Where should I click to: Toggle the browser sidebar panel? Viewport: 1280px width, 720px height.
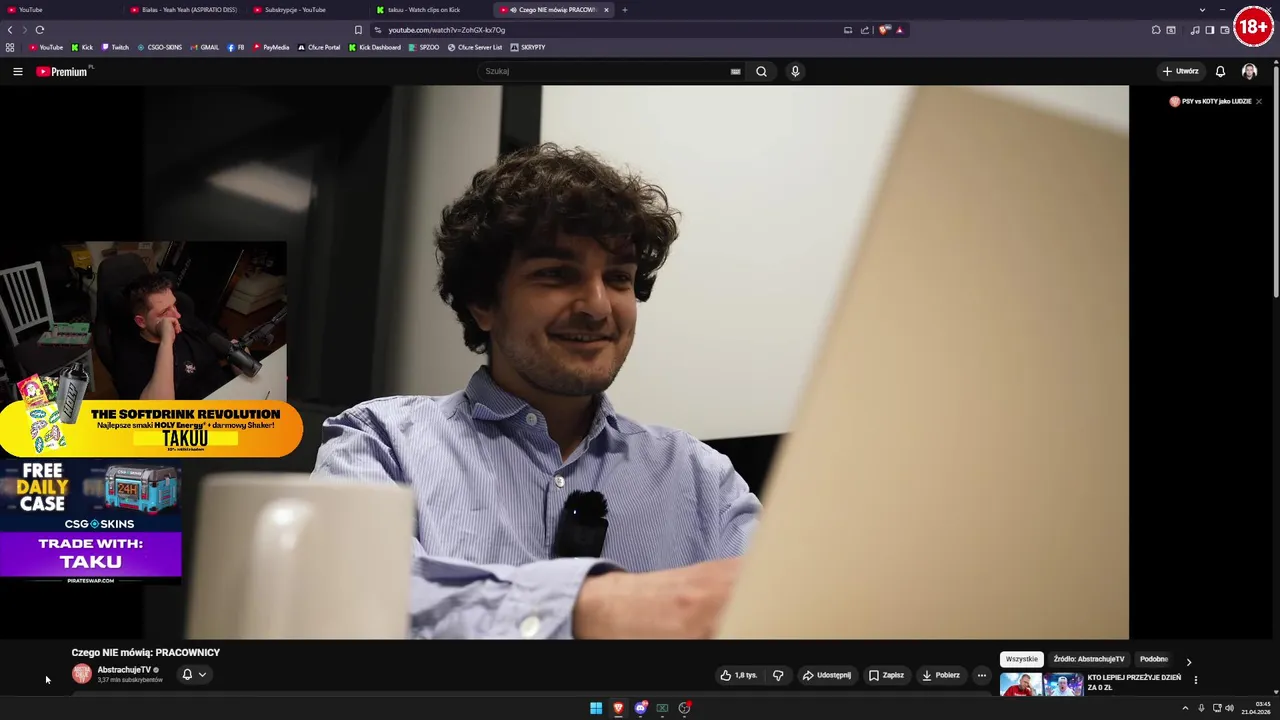click(1210, 30)
